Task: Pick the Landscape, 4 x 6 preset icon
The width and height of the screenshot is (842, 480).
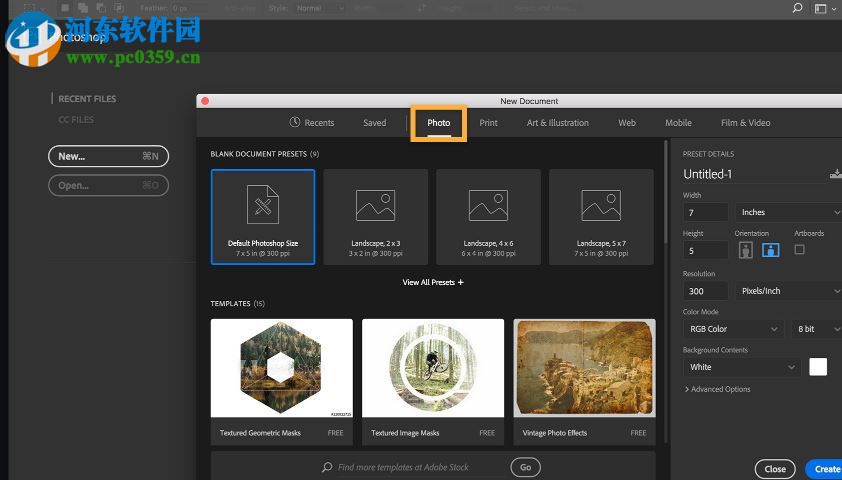Action: pos(488,205)
